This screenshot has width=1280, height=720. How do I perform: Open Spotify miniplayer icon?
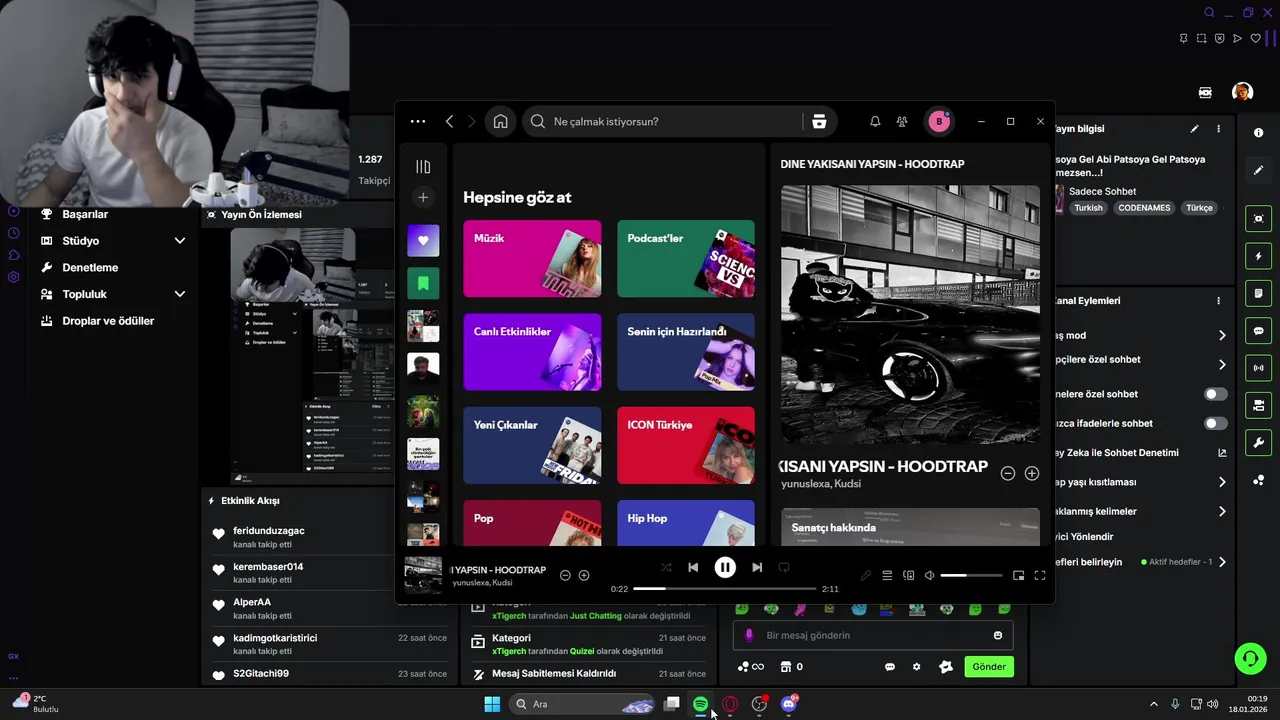1018,575
